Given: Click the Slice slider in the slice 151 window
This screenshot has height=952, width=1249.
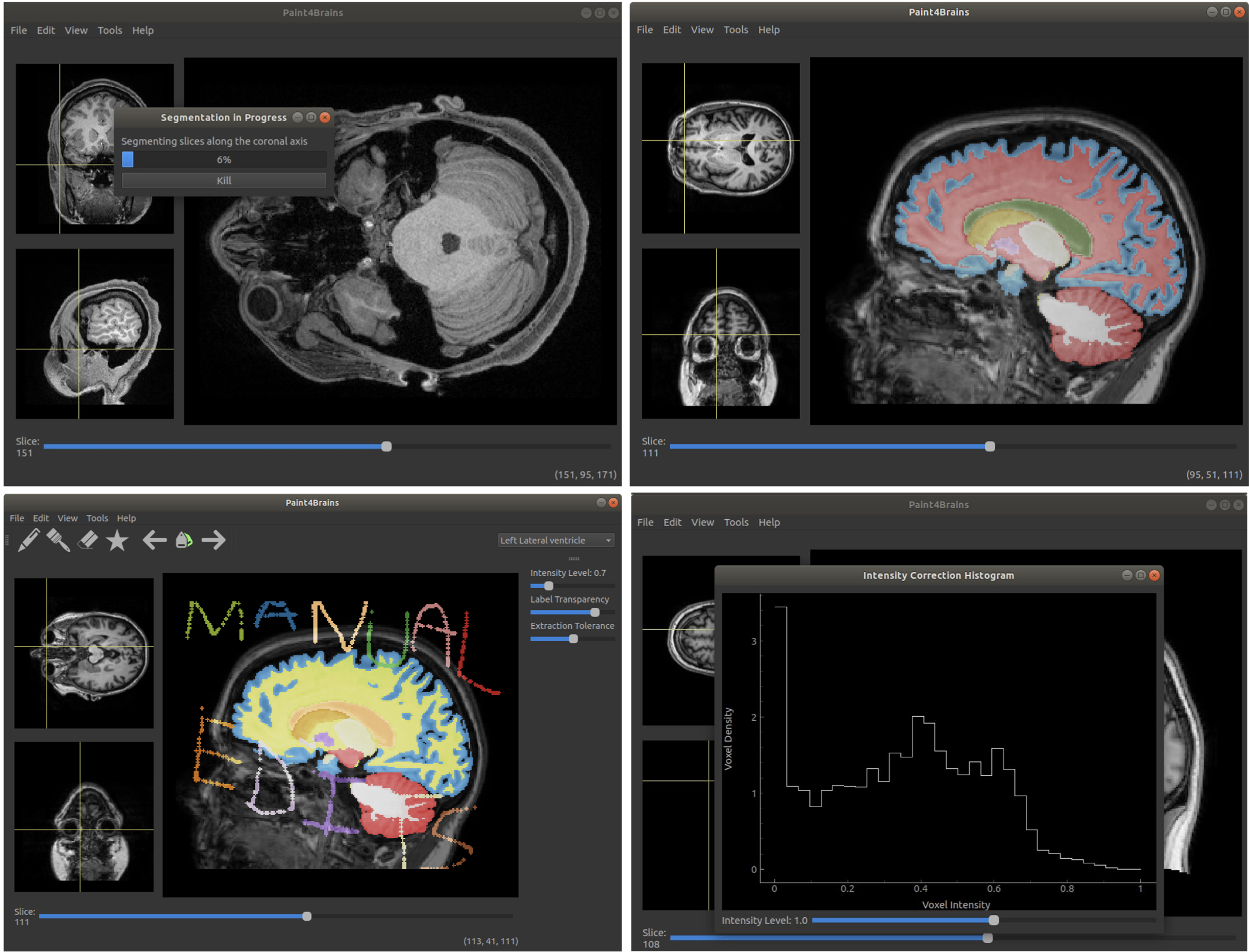Looking at the screenshot, I should [x=327, y=446].
